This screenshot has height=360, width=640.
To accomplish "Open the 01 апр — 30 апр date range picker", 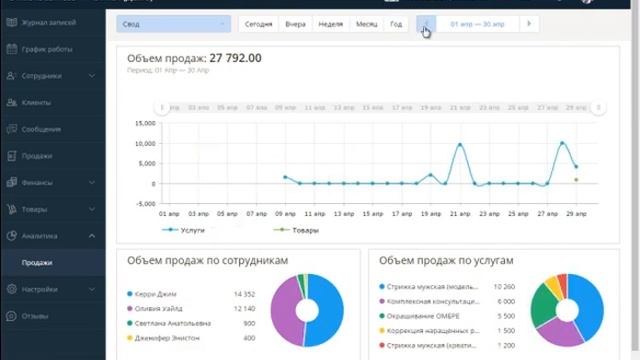I will tap(478, 24).
